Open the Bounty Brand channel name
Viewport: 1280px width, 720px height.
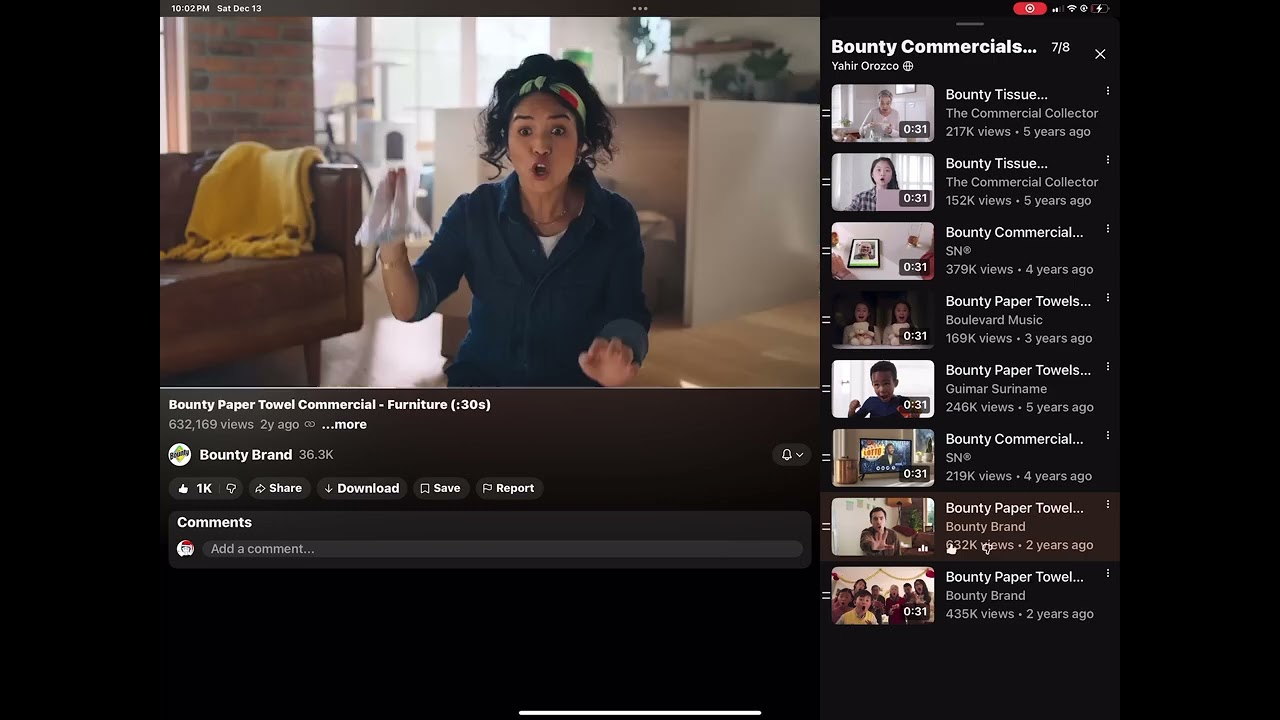pos(246,455)
